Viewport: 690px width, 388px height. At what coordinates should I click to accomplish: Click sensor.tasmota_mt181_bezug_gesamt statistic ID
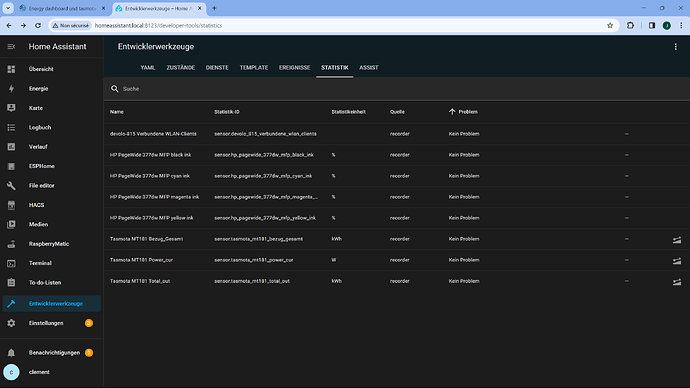pos(258,239)
